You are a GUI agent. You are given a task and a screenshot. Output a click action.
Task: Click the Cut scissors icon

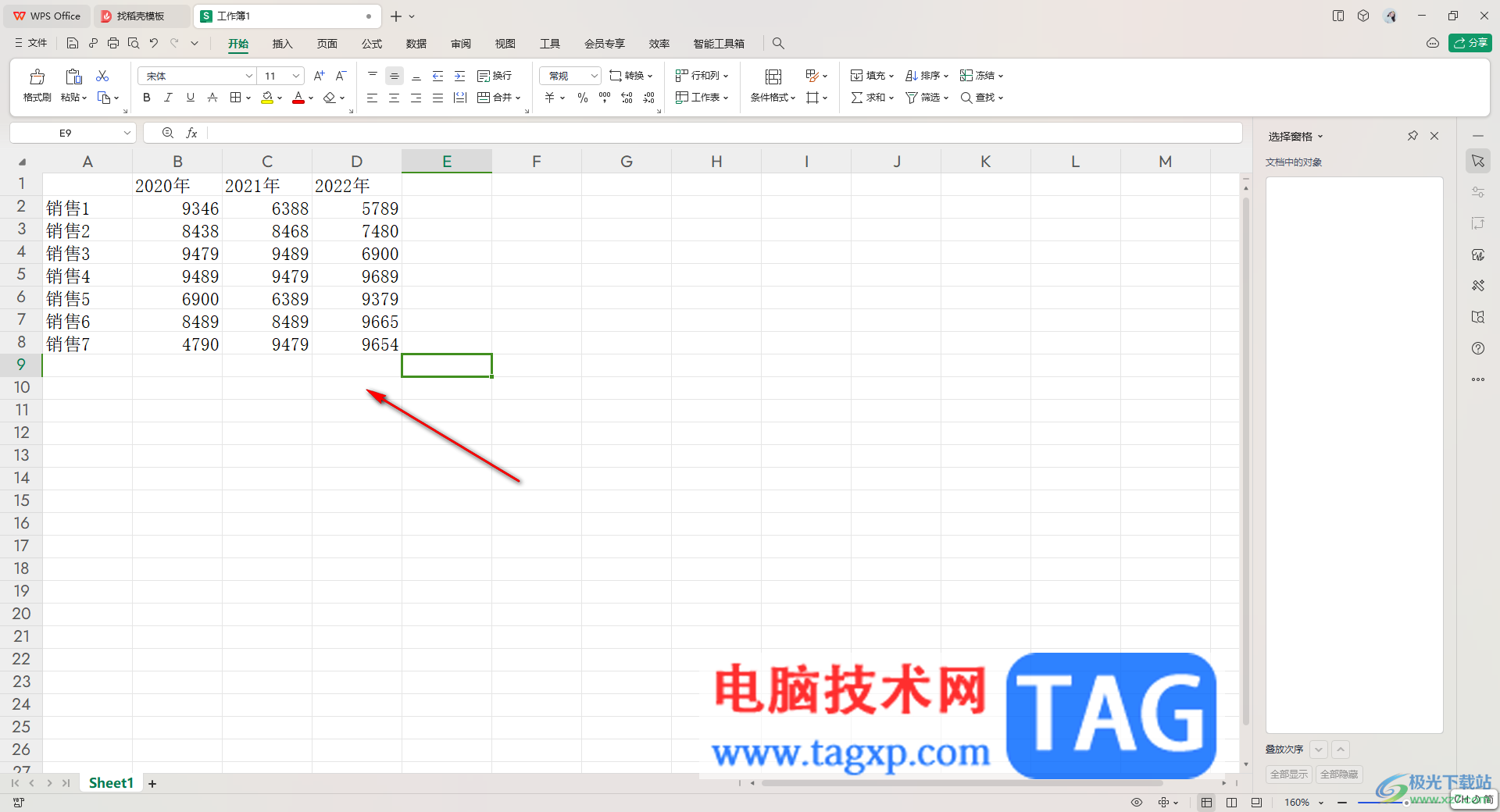102,76
